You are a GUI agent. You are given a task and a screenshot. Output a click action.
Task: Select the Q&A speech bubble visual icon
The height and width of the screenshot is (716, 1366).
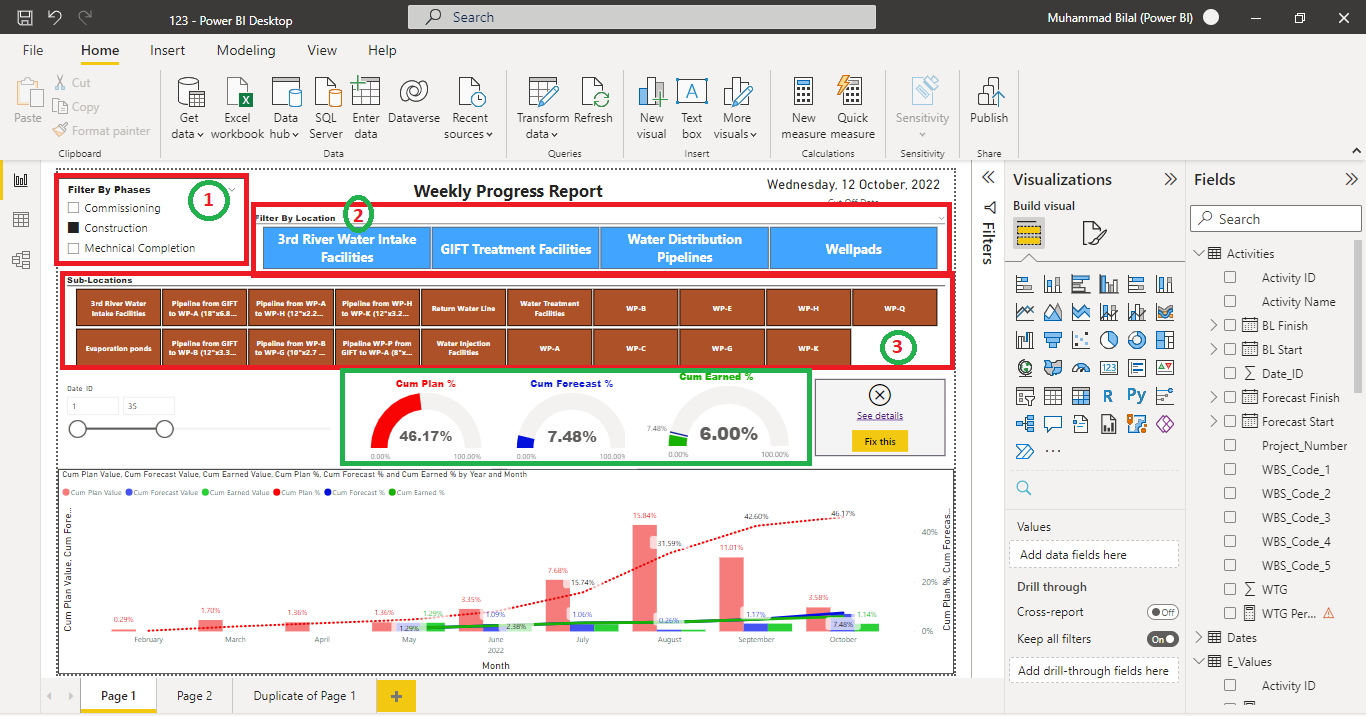[x=1052, y=424]
